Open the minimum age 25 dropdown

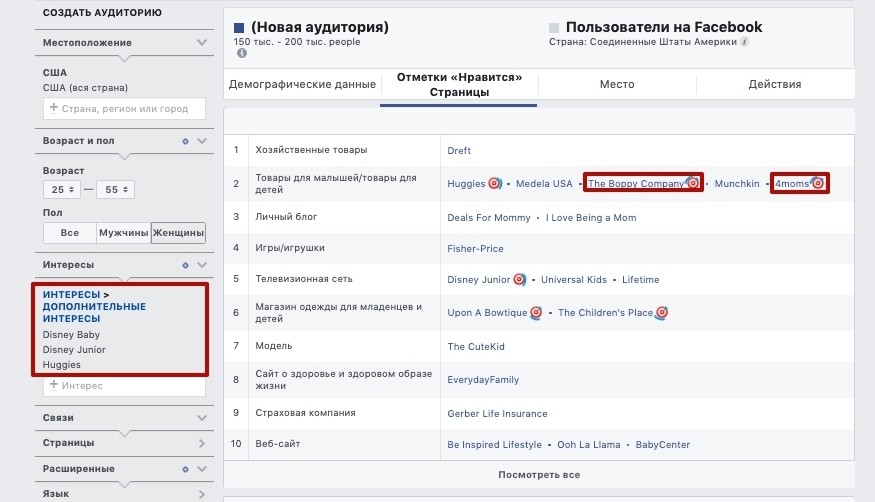tap(62, 190)
